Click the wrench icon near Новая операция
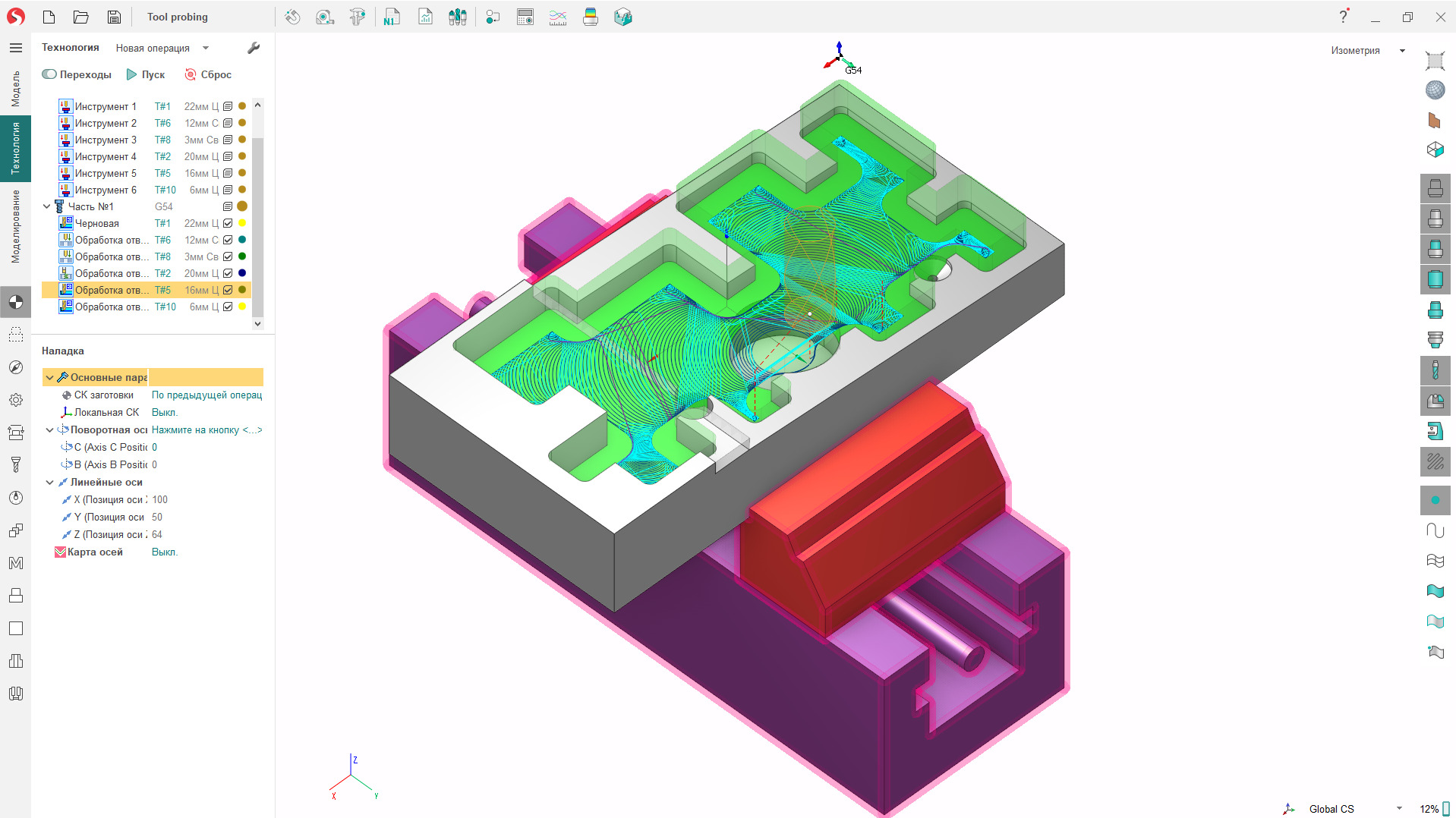 tap(254, 47)
